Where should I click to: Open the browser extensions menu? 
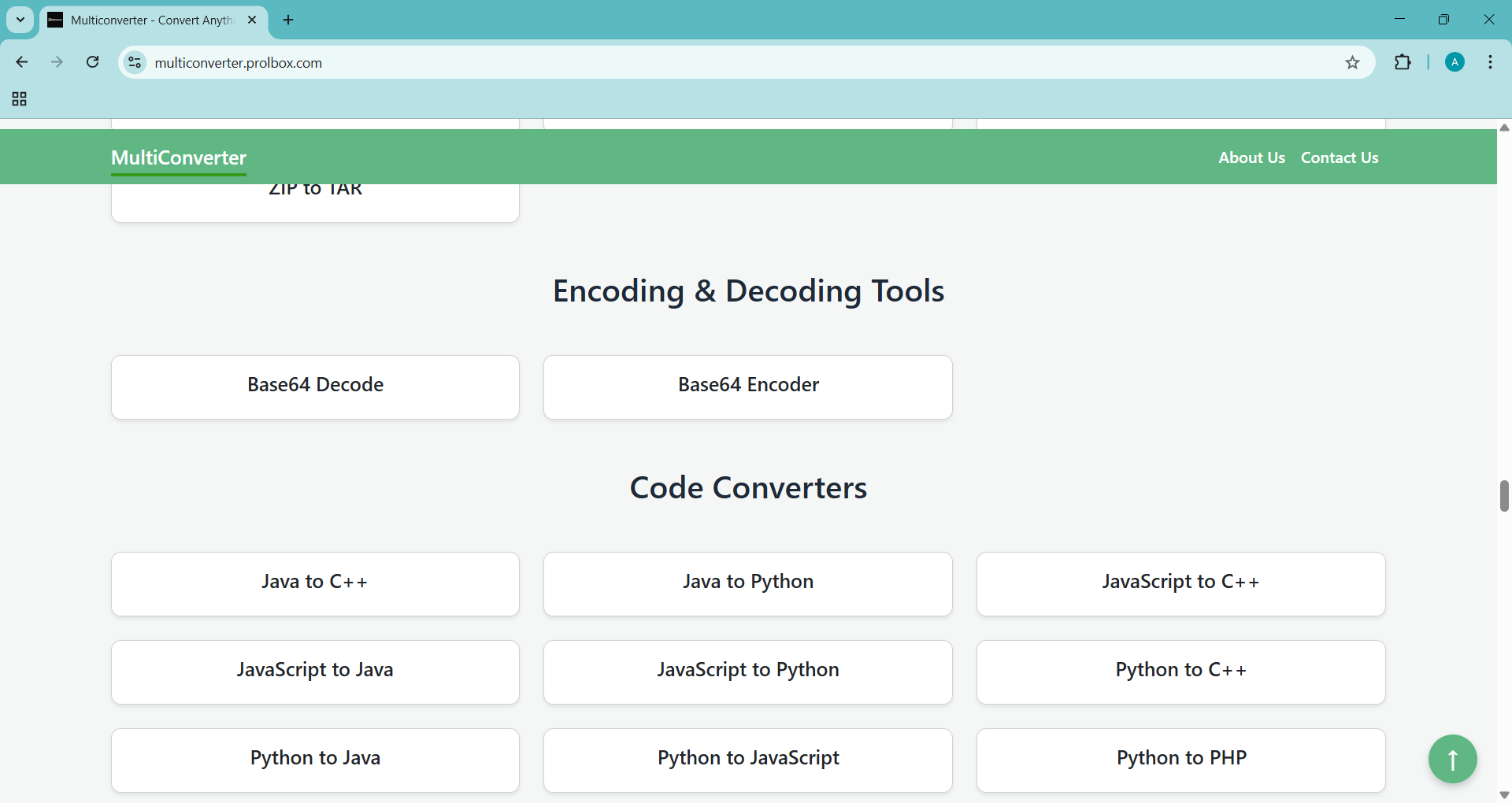1403,62
